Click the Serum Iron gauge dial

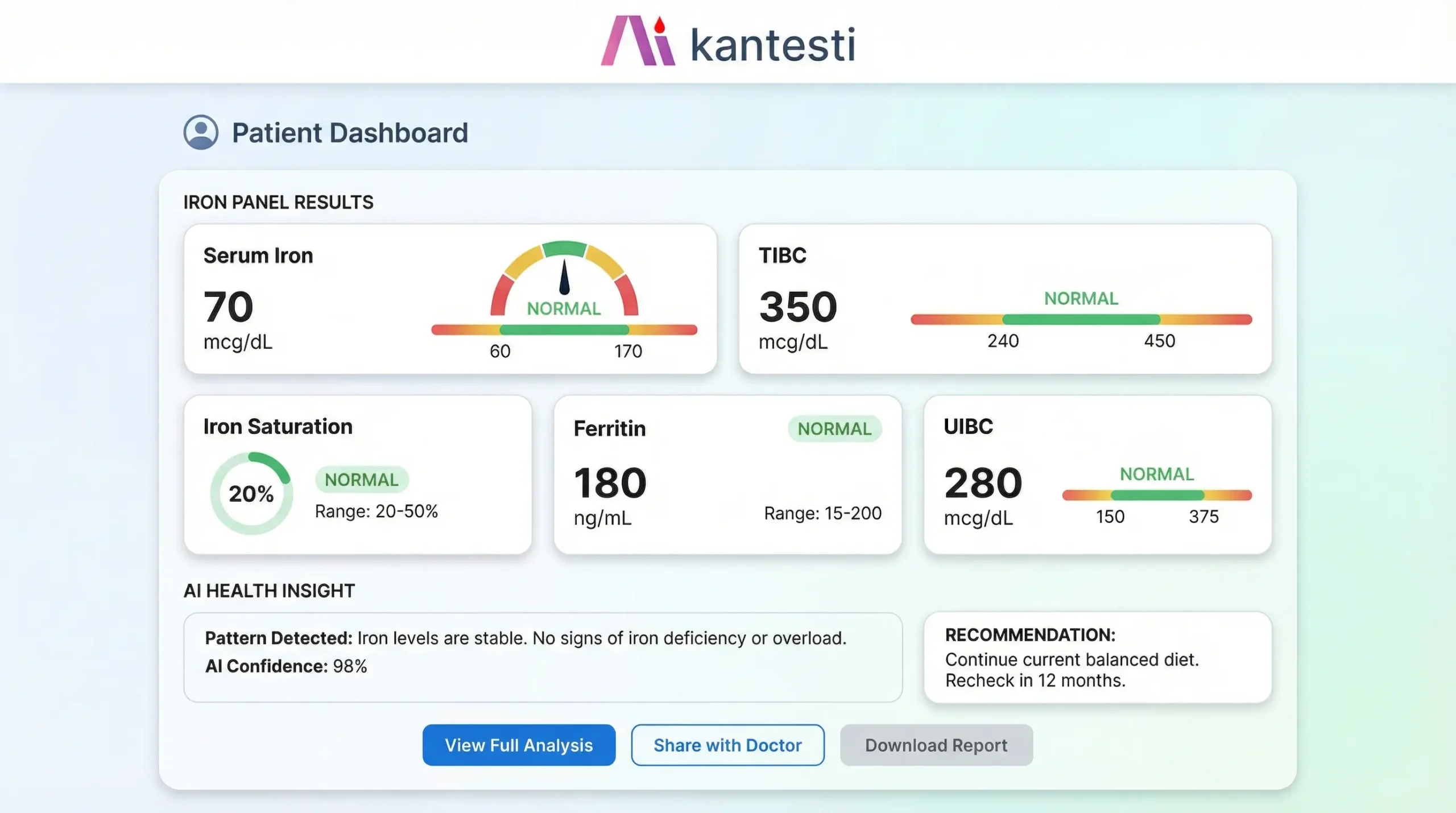pyautogui.click(x=564, y=279)
